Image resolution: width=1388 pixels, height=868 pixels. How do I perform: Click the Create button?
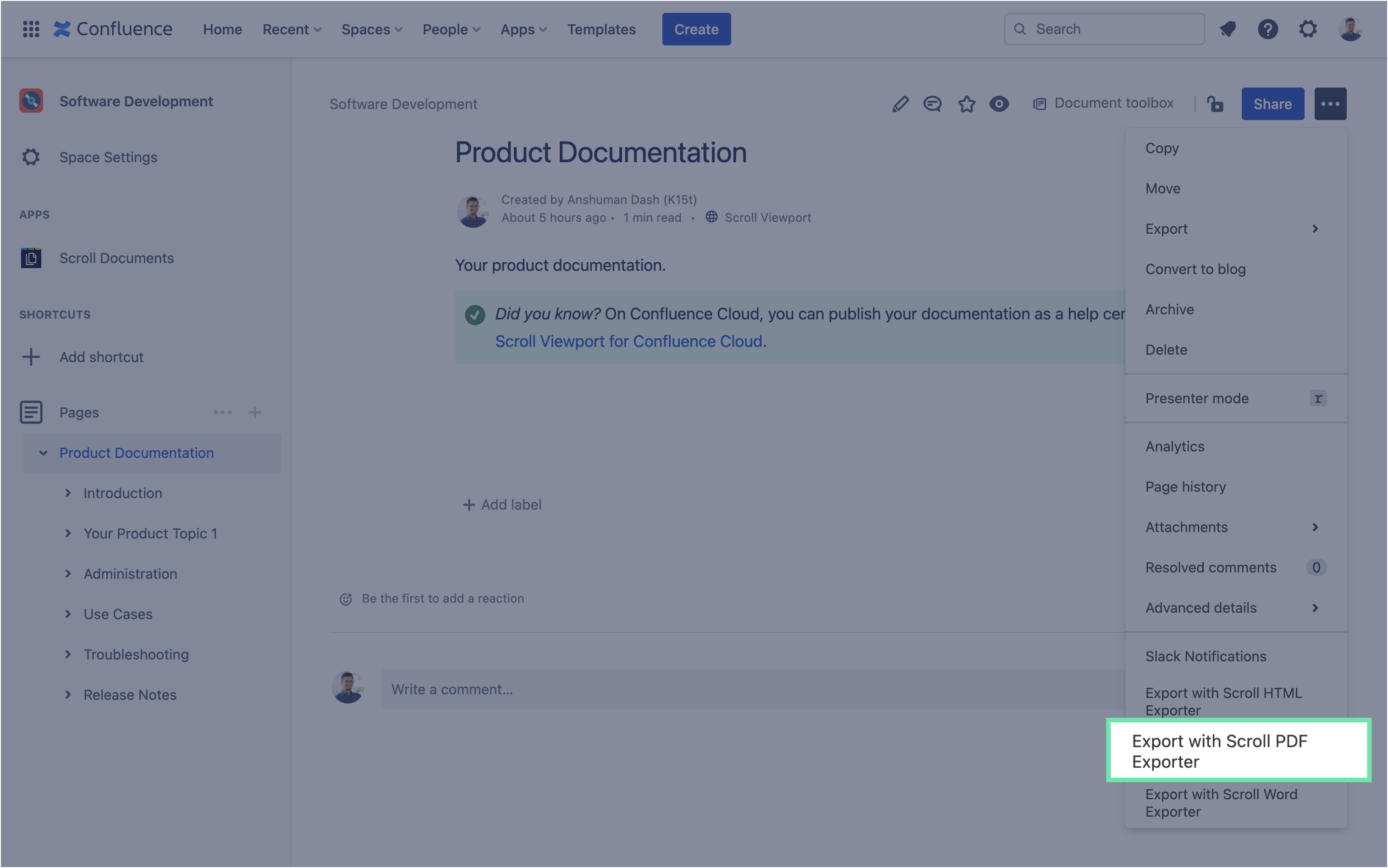(696, 29)
